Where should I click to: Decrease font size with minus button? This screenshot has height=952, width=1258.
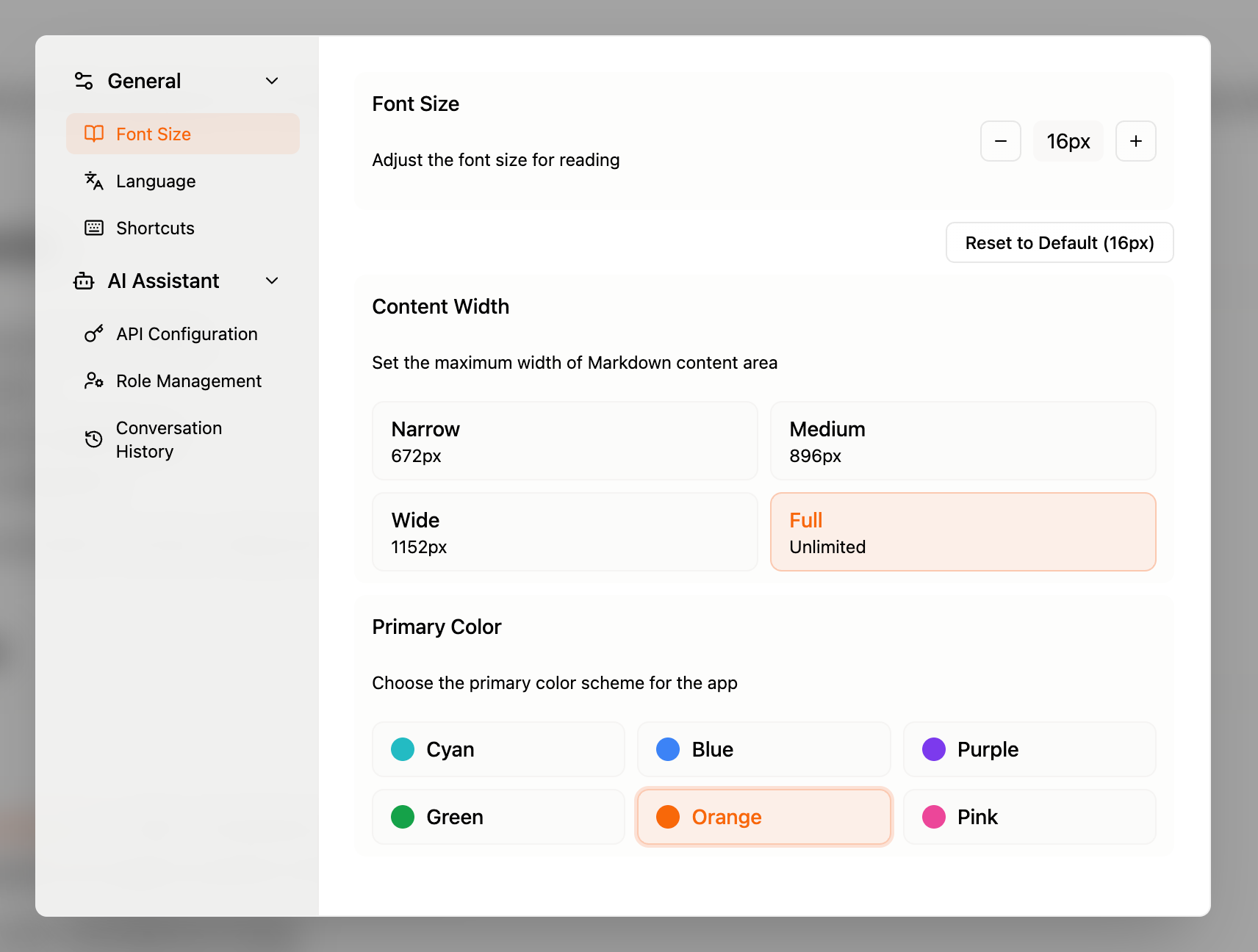point(1000,141)
